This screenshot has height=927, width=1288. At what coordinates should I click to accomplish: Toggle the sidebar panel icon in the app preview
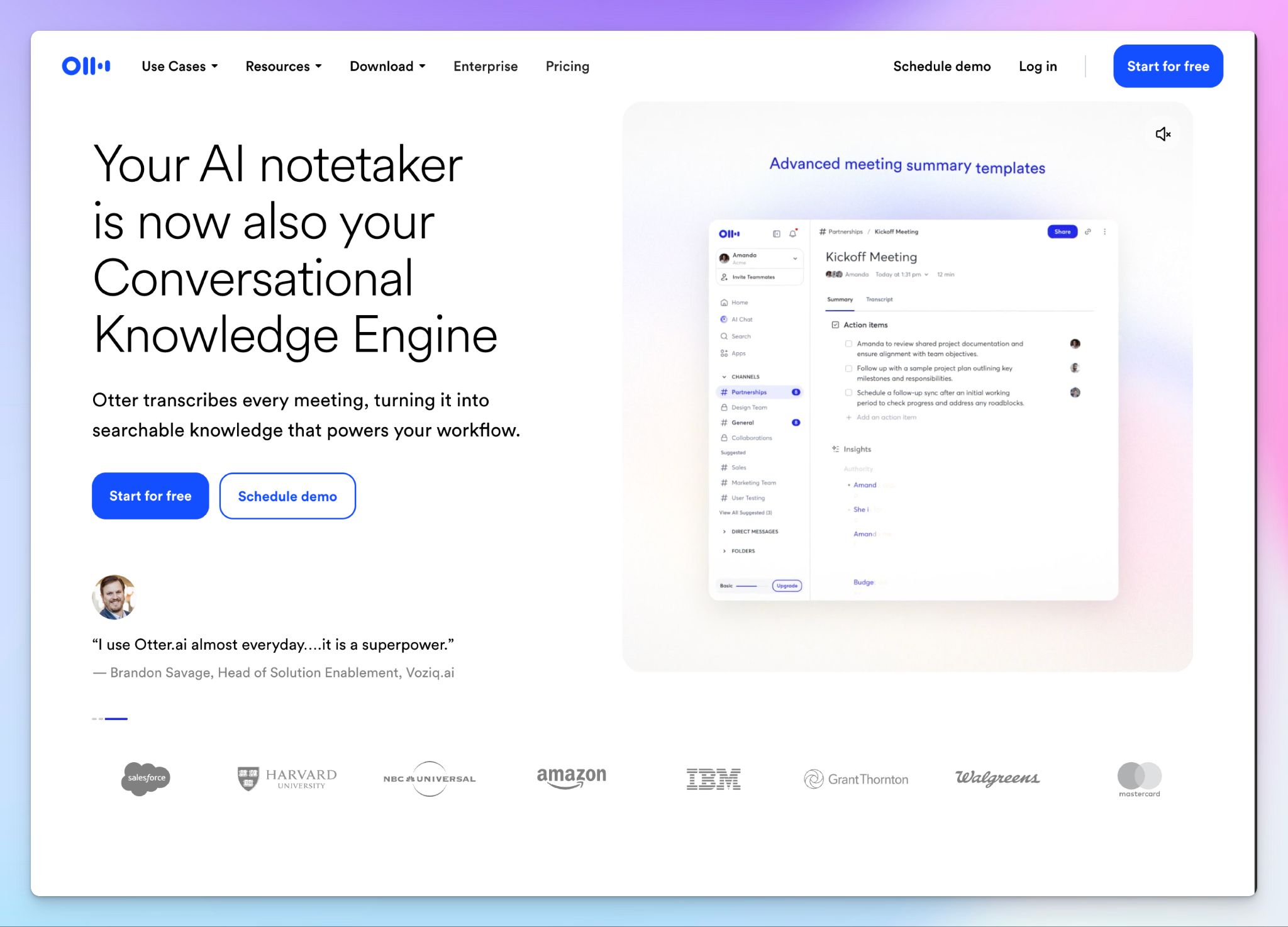(777, 234)
